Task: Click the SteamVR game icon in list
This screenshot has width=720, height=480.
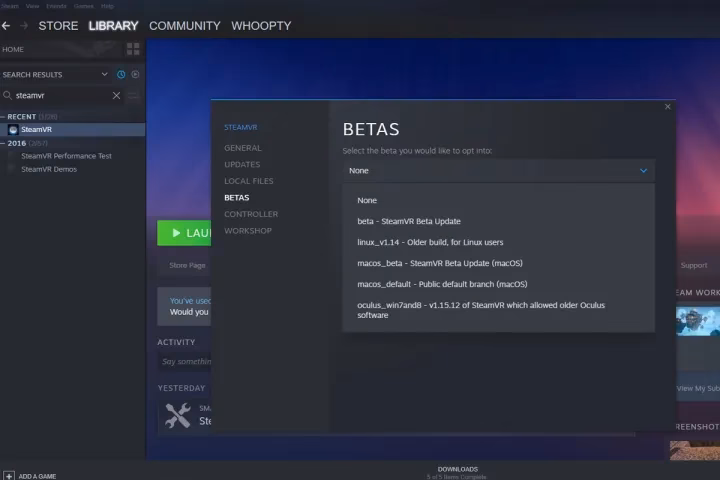Action: pos(13,130)
